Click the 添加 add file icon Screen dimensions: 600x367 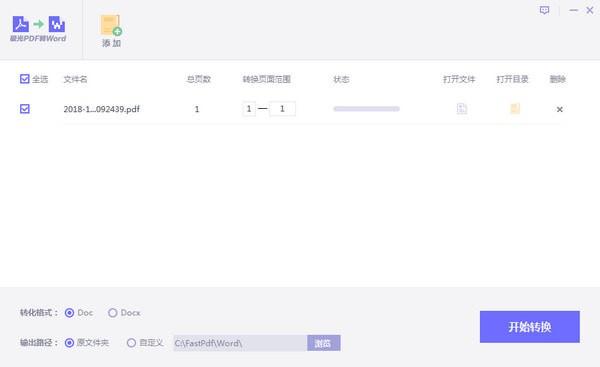pyautogui.click(x=111, y=26)
